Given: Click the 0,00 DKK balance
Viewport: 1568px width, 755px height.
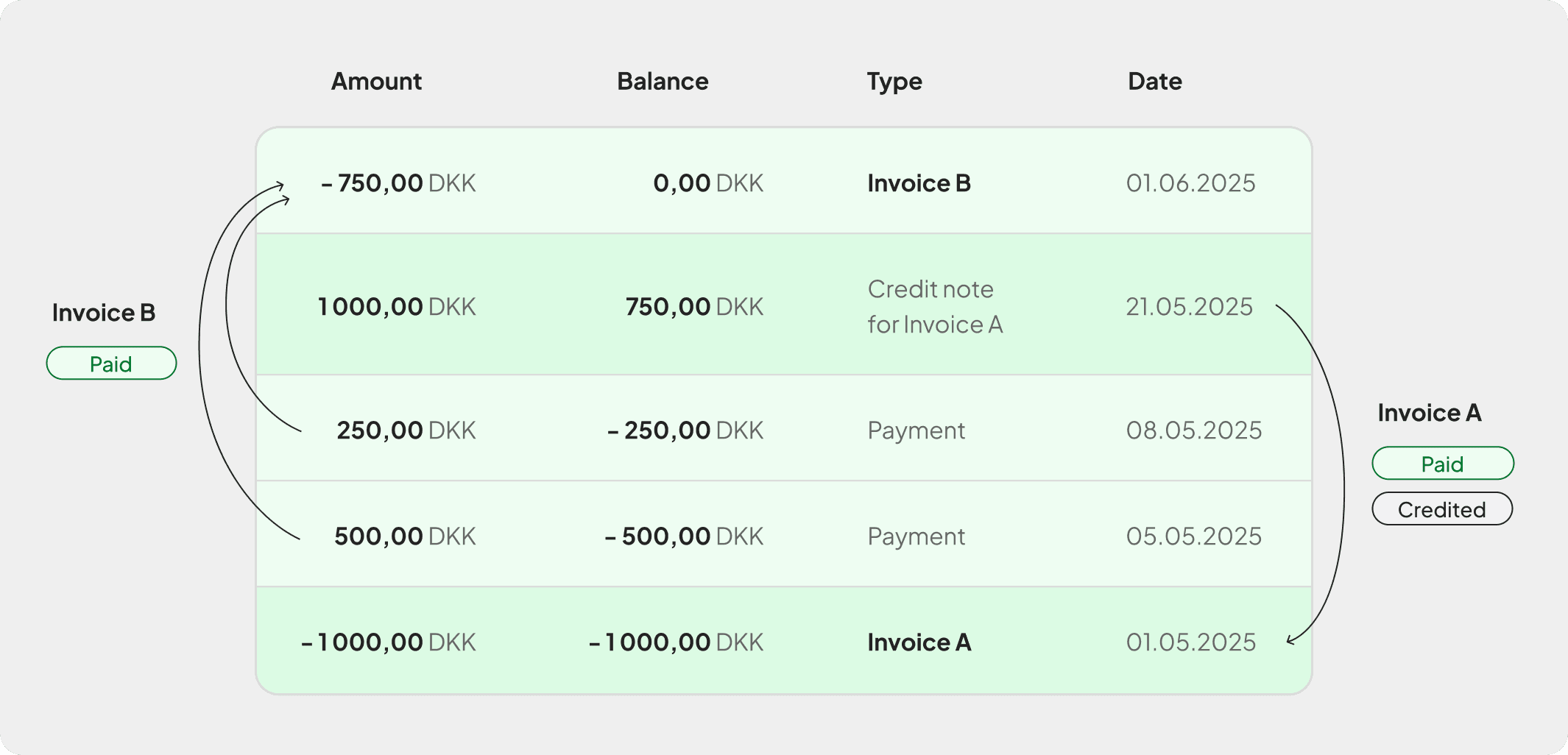Looking at the screenshot, I should [707, 183].
